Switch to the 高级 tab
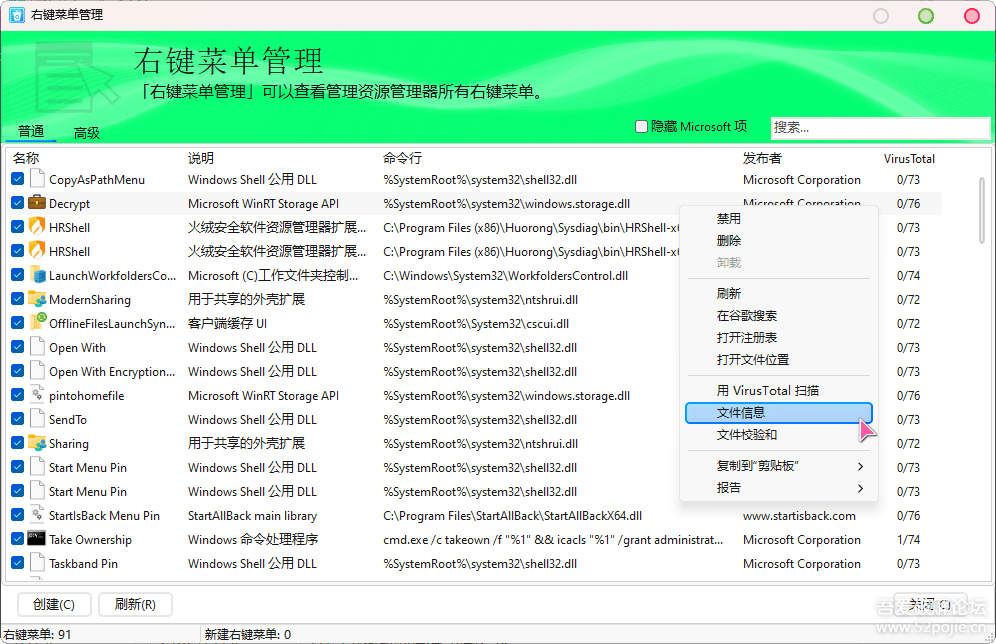This screenshot has width=996, height=644. pos(86,133)
